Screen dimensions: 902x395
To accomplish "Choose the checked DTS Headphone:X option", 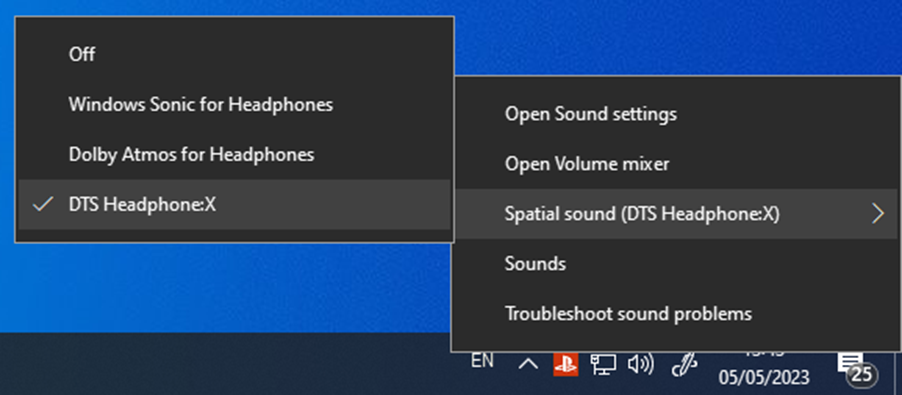I will click(x=234, y=204).
